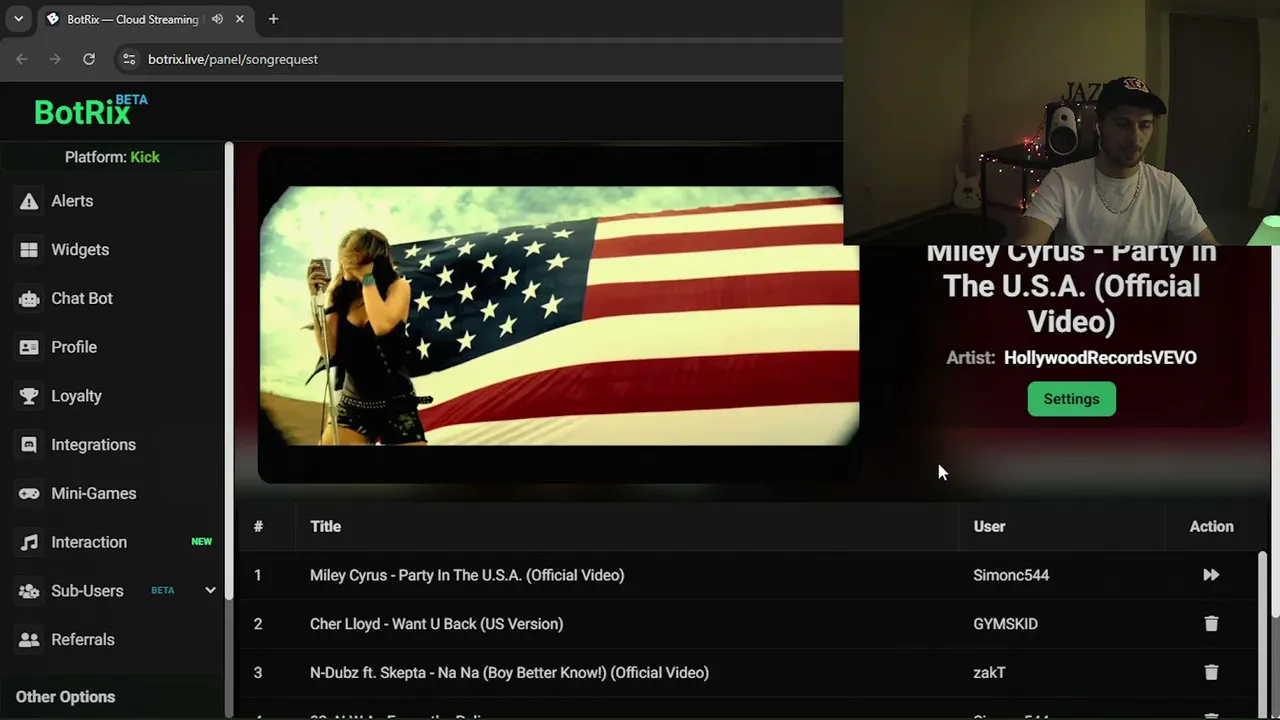Click the user name "zakT"
Image resolution: width=1280 pixels, height=720 pixels.
(989, 673)
